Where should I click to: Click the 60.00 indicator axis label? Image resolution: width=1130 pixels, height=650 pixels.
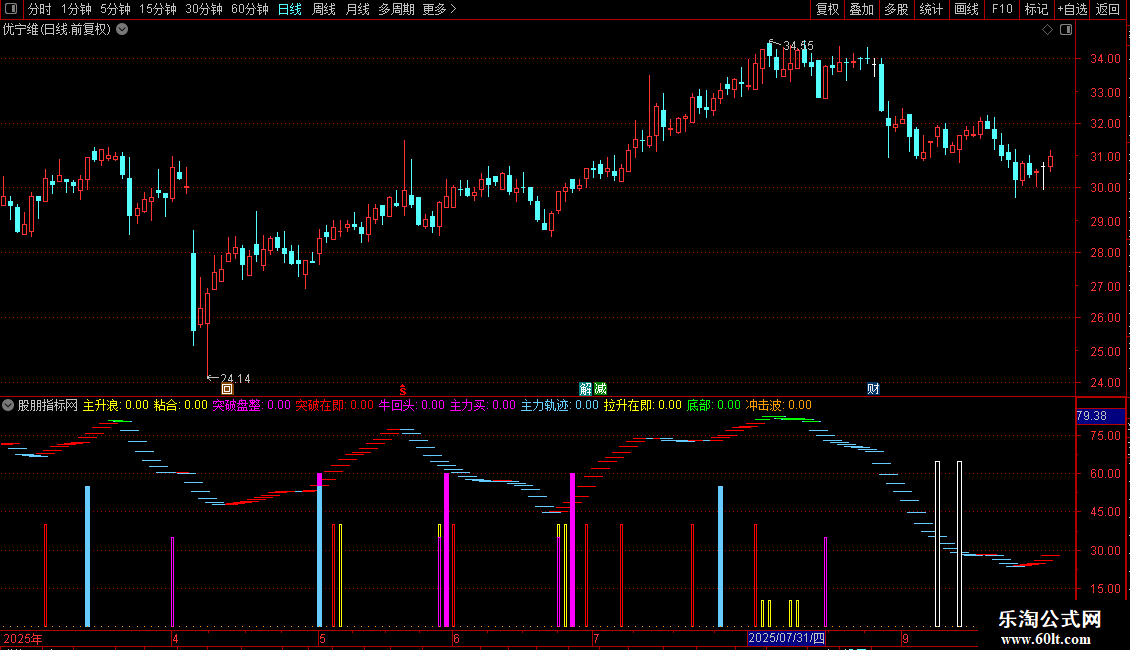coord(1105,473)
